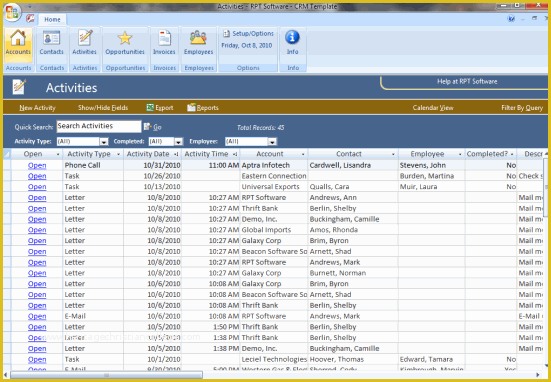This screenshot has width=551, height=382.
Task: Open the Opportunities star icon
Action: tap(125, 38)
